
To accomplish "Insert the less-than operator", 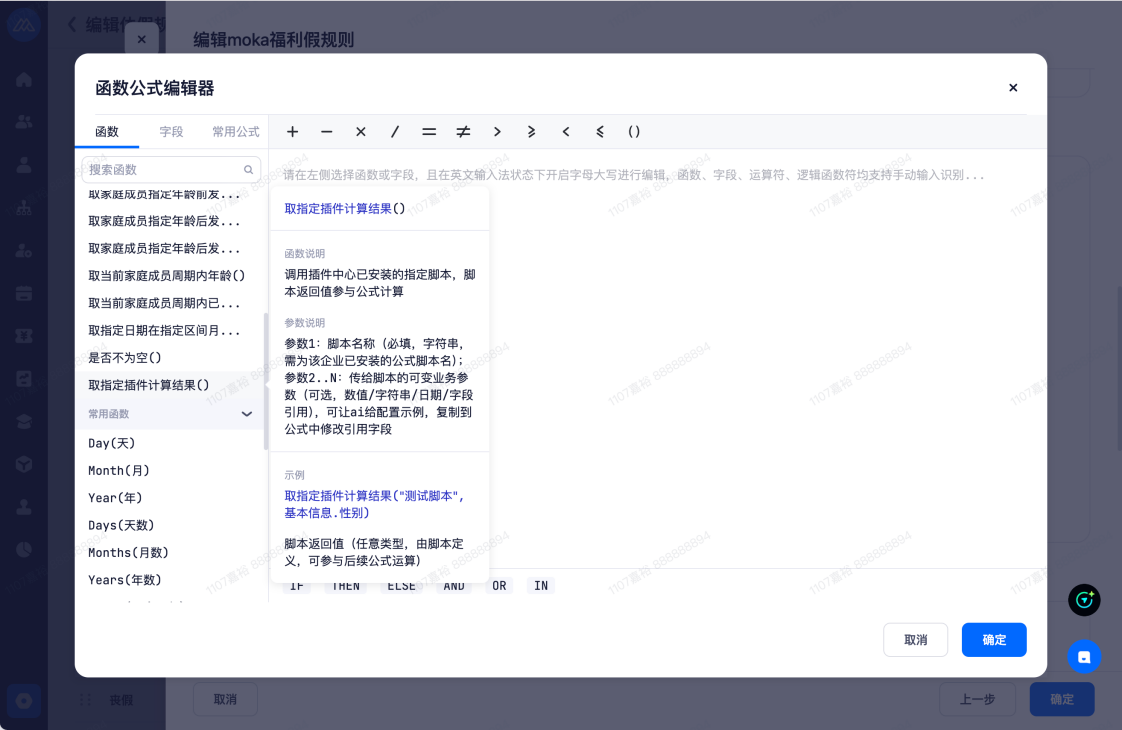I will click(565, 132).
